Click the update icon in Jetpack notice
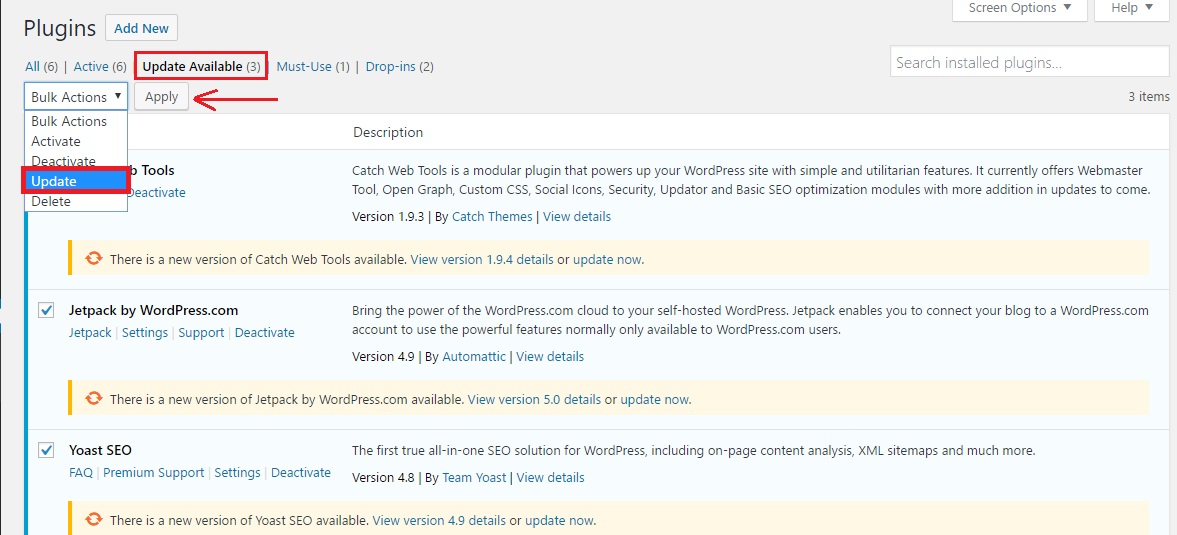This screenshot has width=1177, height=535. coord(93,398)
